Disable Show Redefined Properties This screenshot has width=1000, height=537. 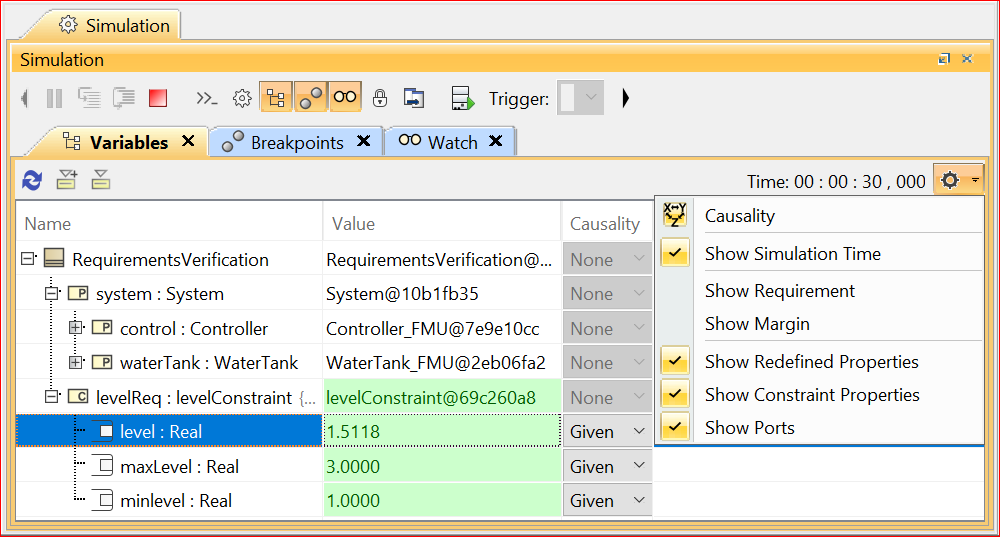(x=811, y=362)
